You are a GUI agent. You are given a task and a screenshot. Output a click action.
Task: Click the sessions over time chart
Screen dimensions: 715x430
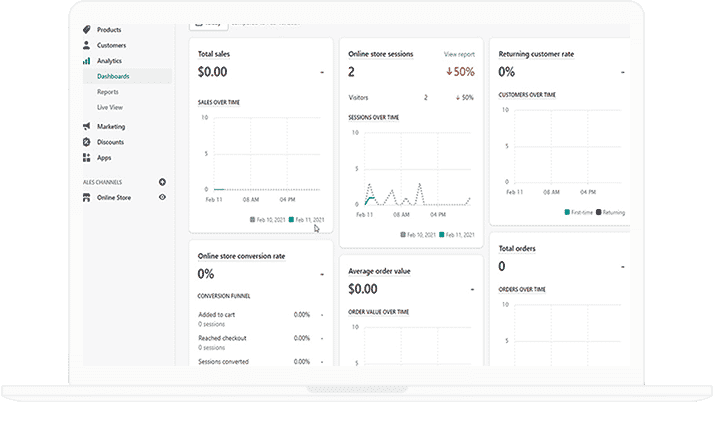click(x=412, y=173)
